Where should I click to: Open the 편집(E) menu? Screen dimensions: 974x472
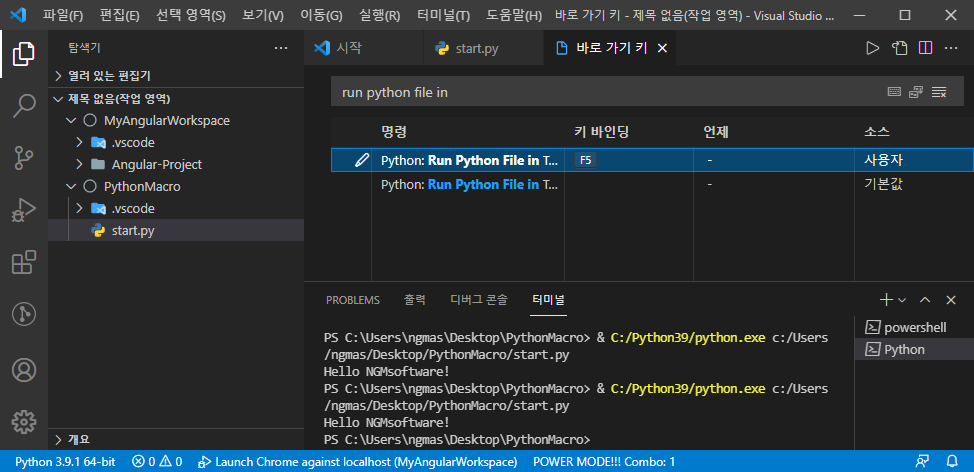(x=119, y=15)
